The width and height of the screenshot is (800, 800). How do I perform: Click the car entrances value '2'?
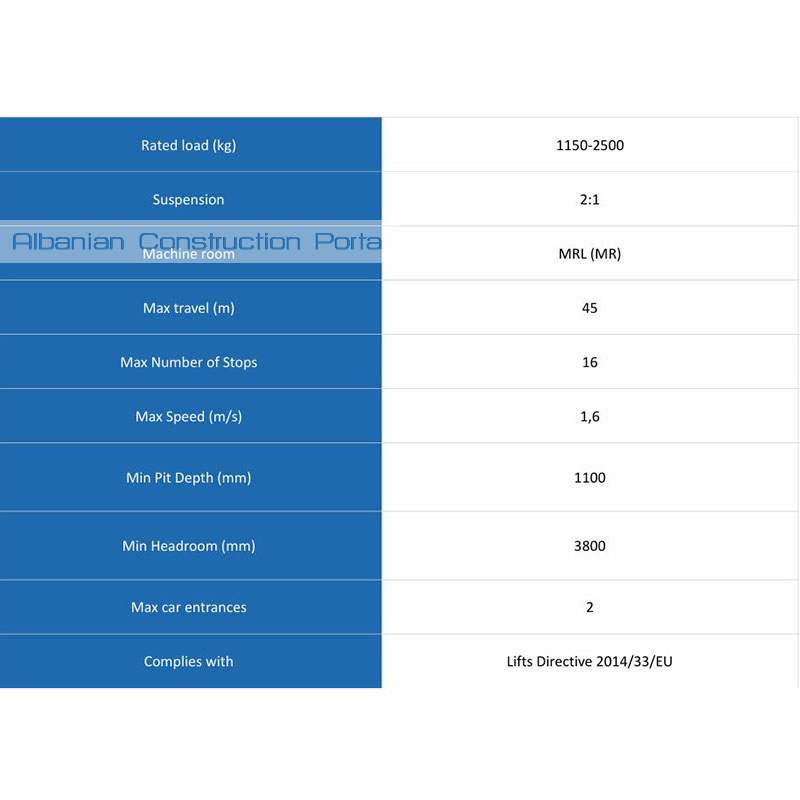pos(590,607)
